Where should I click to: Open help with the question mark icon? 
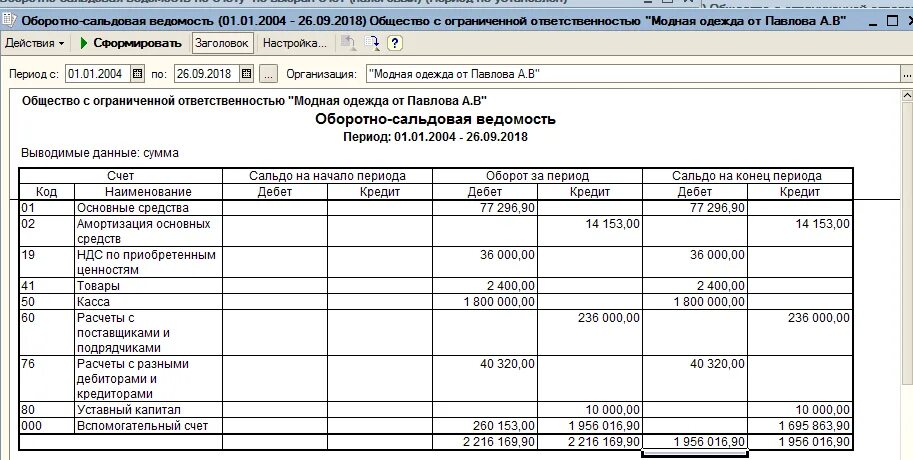coord(395,43)
